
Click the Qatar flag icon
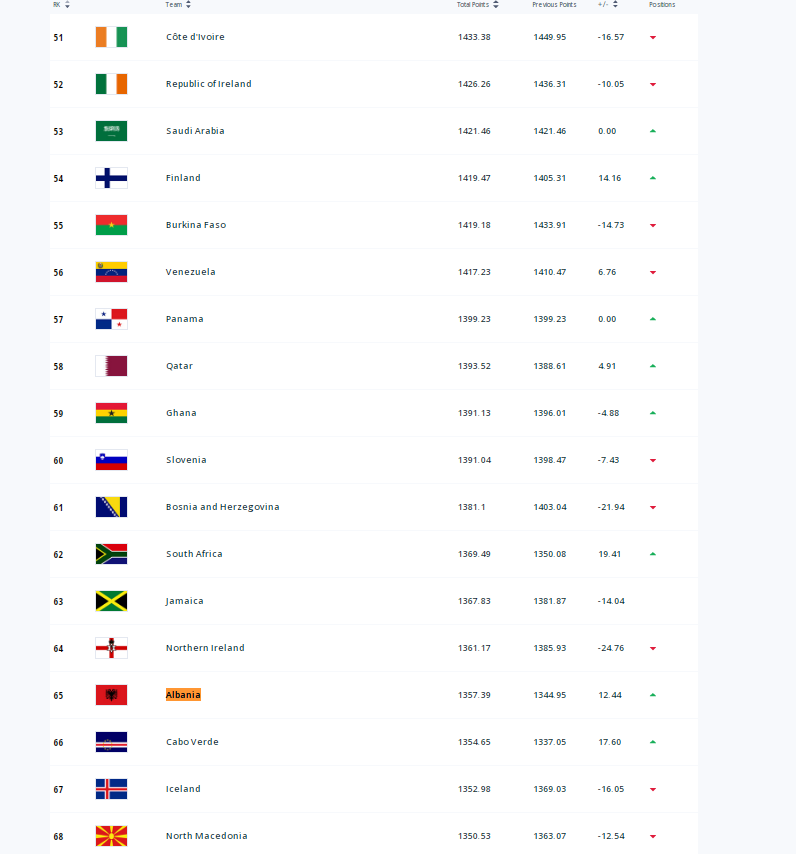click(111, 366)
